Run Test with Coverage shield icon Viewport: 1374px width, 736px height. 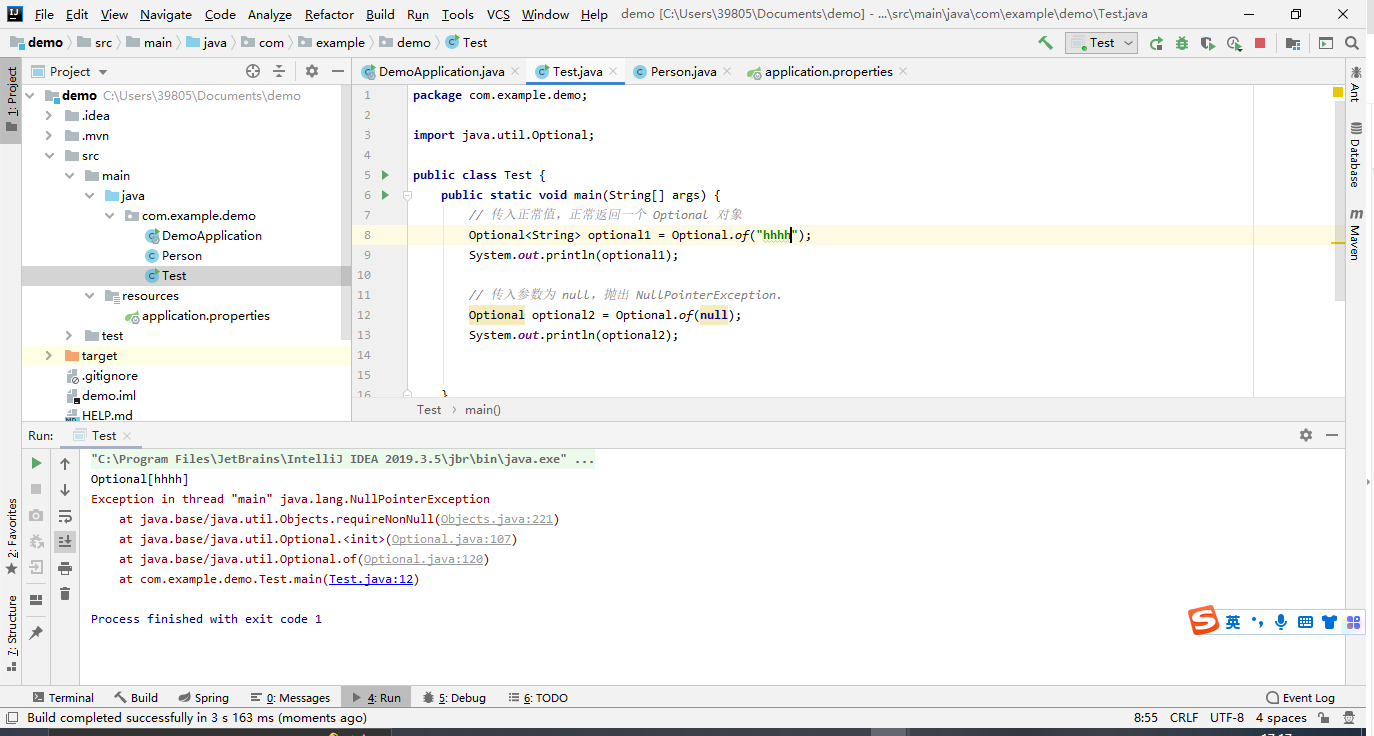1206,42
